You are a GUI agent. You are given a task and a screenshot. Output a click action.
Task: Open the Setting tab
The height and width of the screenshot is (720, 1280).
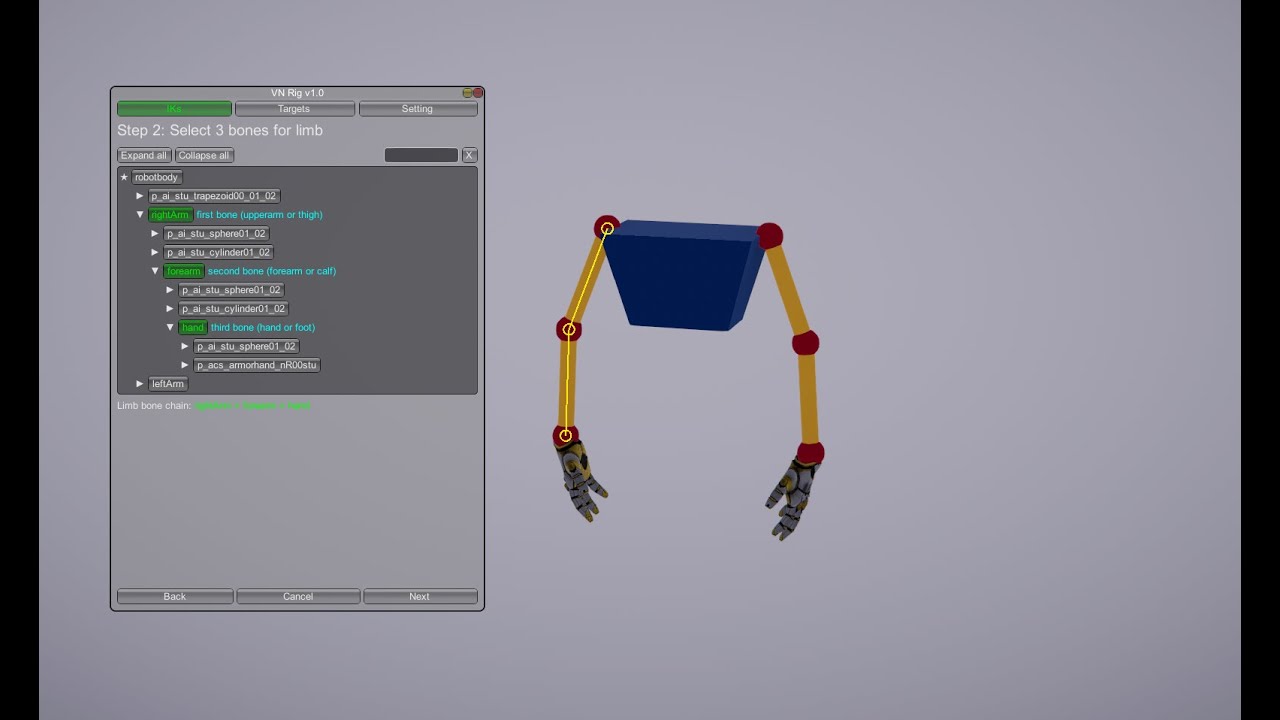coord(417,108)
